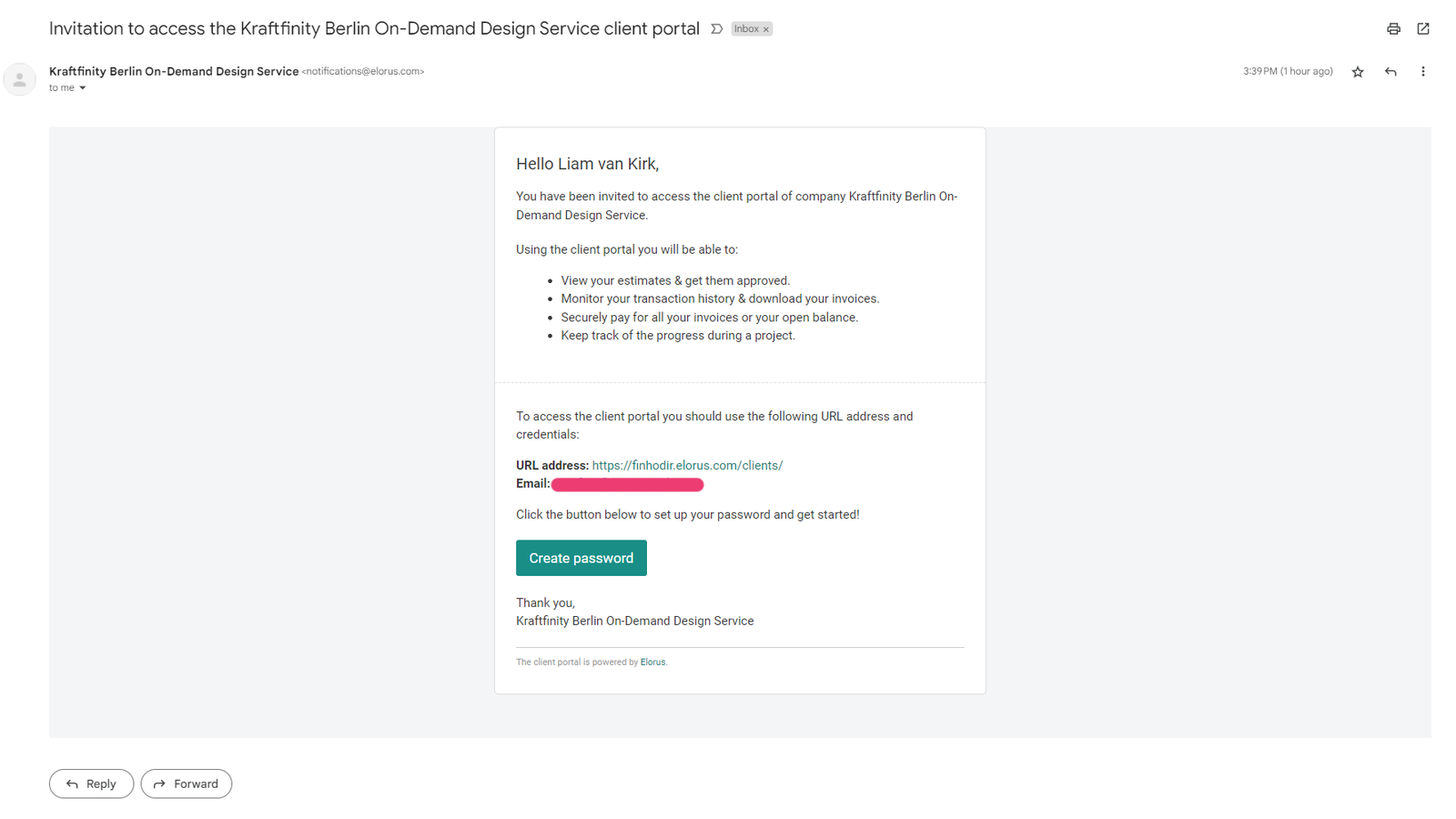Image resolution: width=1456 pixels, height=819 pixels.
Task: Print this email with the printer icon
Action: tap(1393, 29)
